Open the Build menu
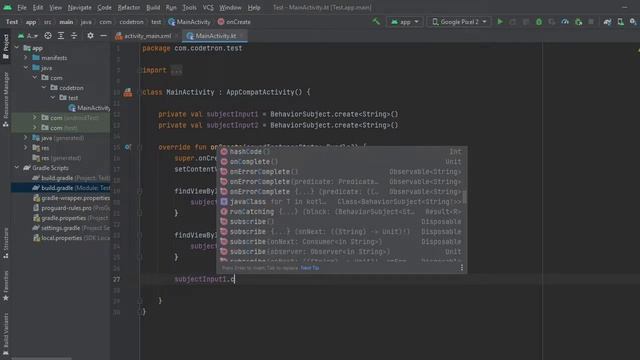 point(153,7)
